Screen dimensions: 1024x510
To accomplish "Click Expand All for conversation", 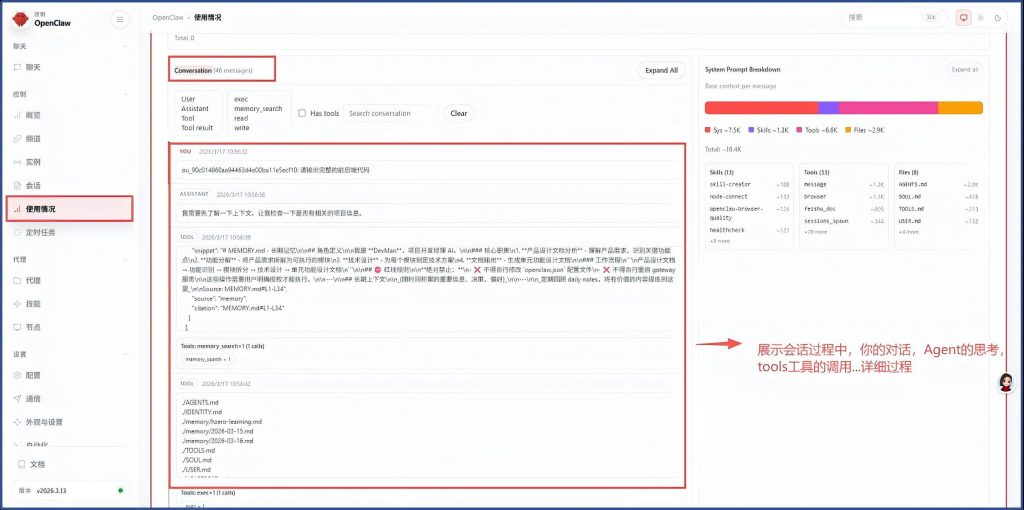I will pos(661,71).
